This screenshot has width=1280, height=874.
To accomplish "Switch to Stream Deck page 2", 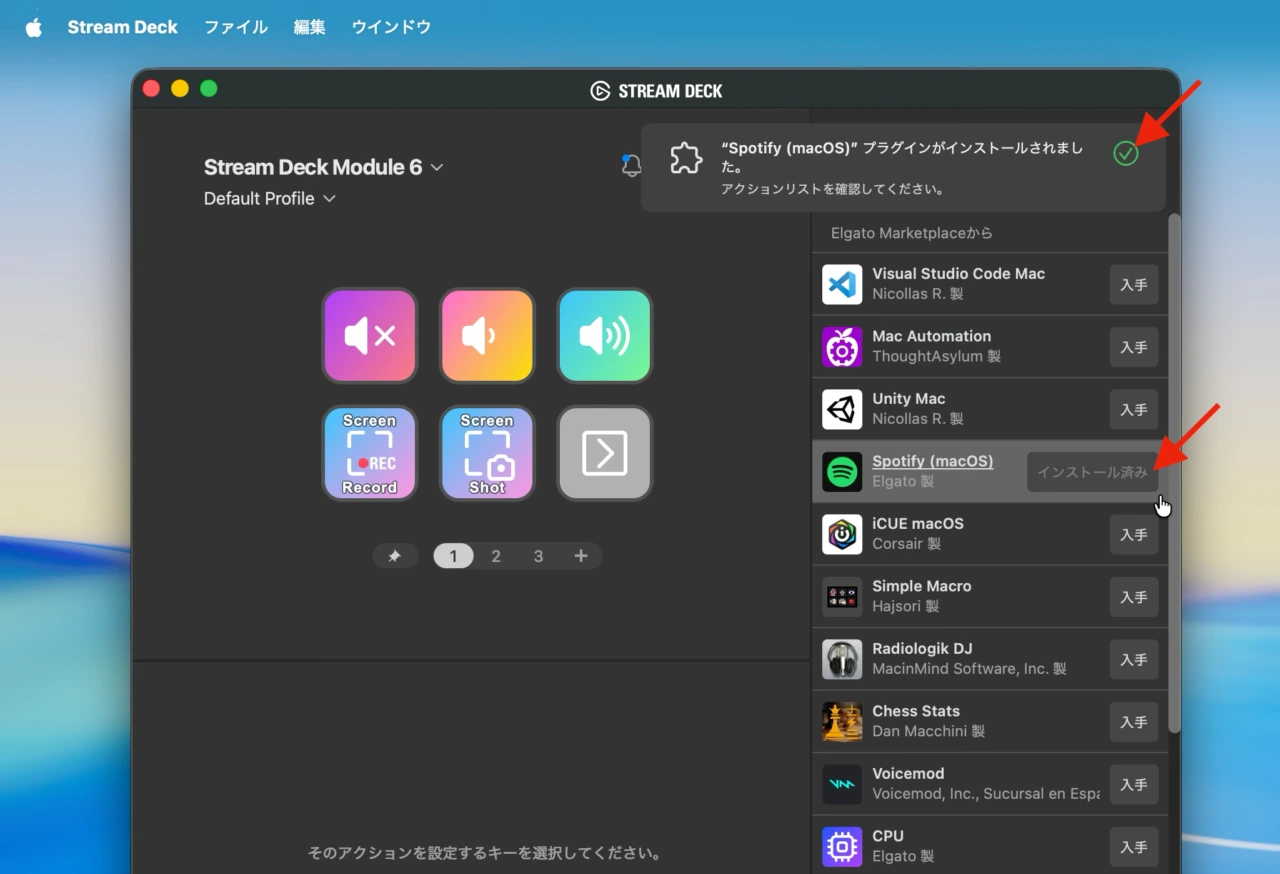I will [x=496, y=555].
